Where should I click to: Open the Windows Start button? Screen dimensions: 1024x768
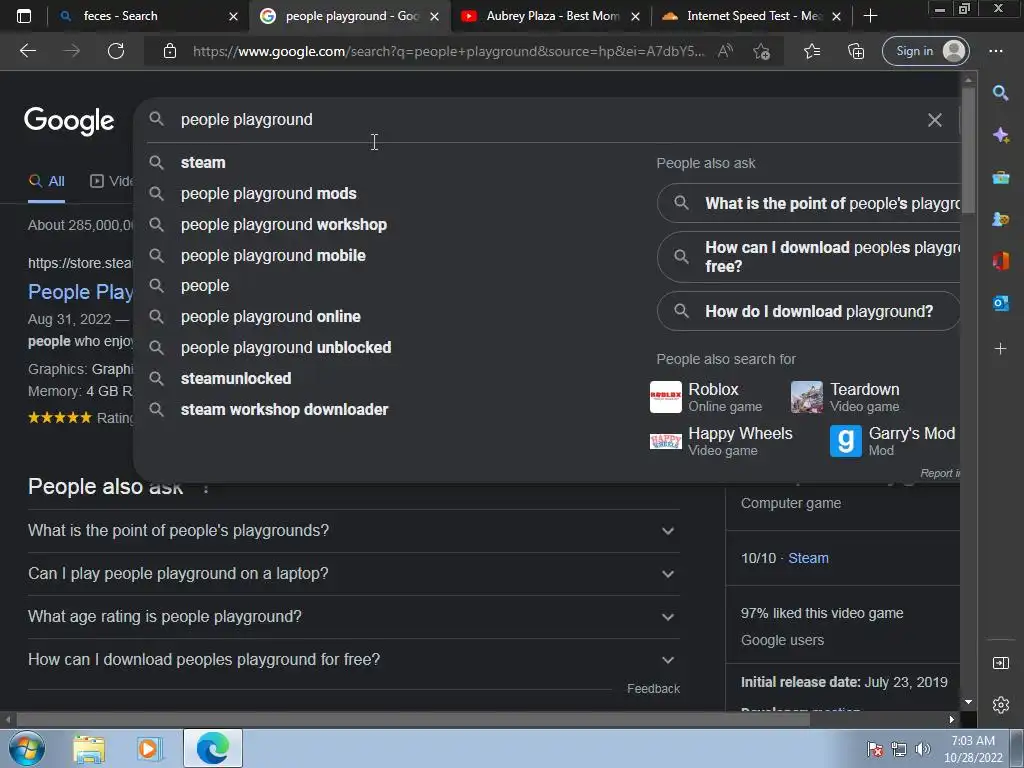click(27, 748)
